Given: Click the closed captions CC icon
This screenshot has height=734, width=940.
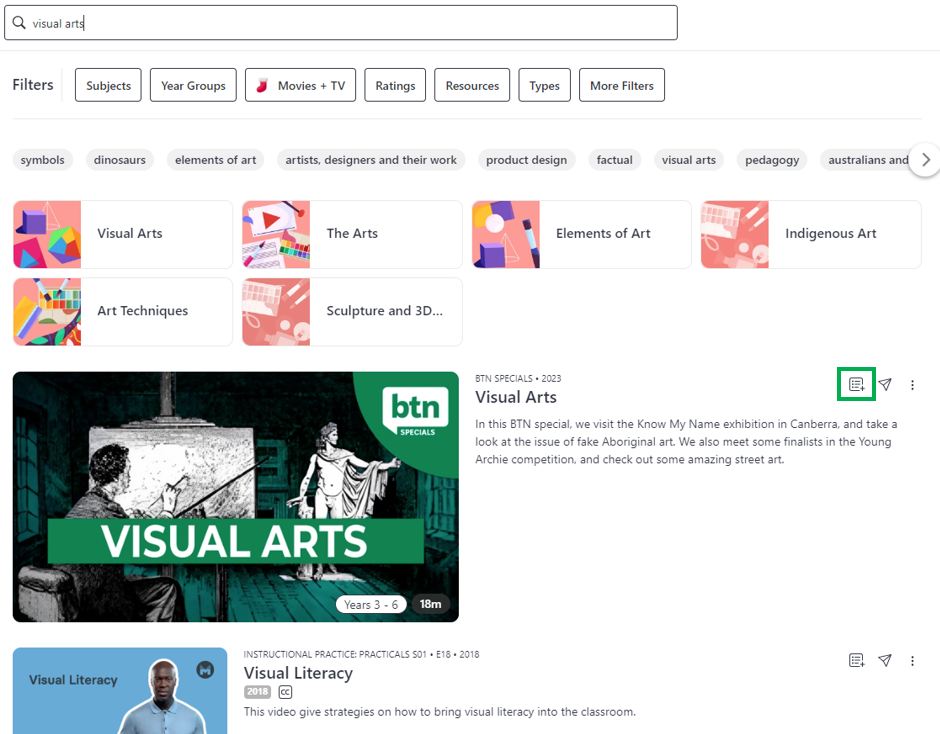Looking at the screenshot, I should point(285,692).
